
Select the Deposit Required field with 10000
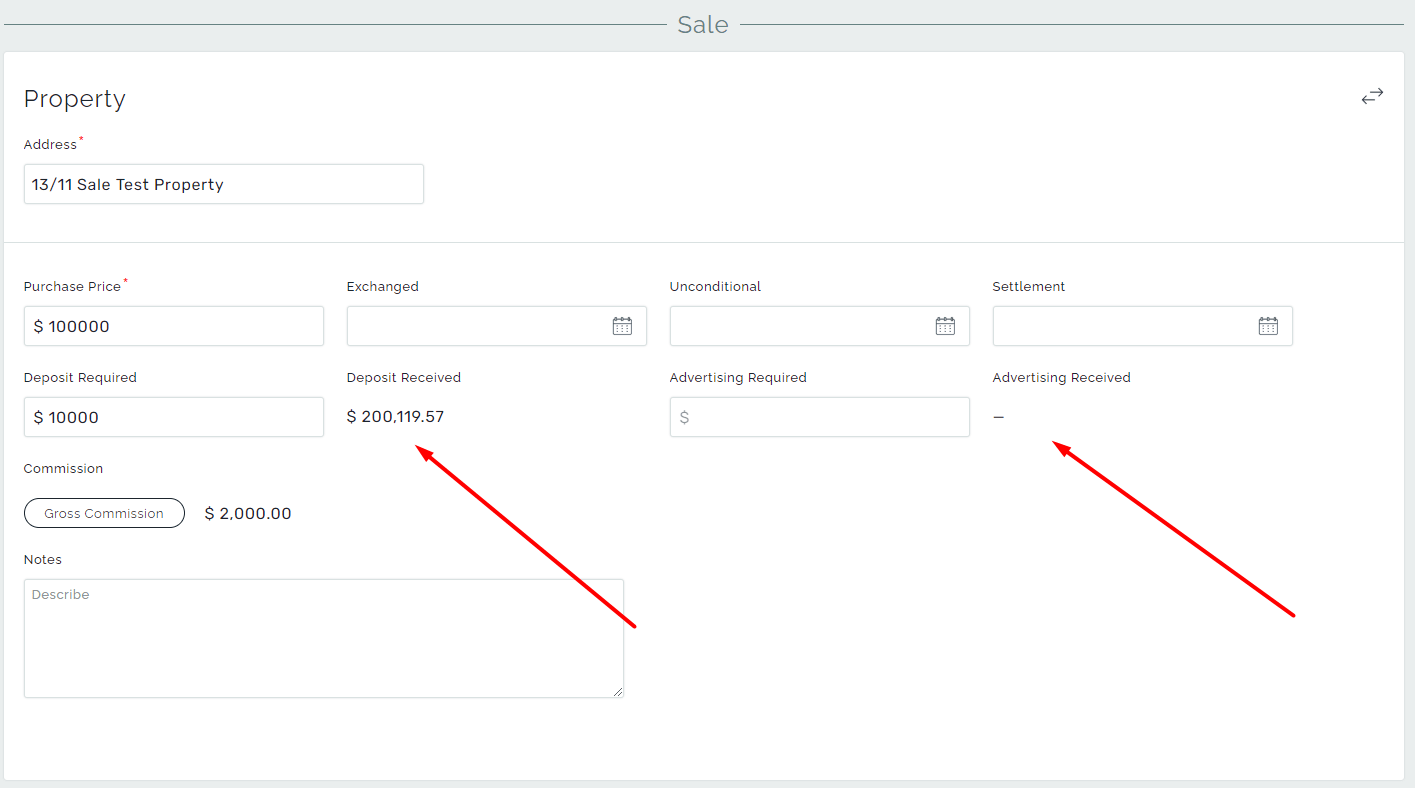pyautogui.click(x=173, y=416)
